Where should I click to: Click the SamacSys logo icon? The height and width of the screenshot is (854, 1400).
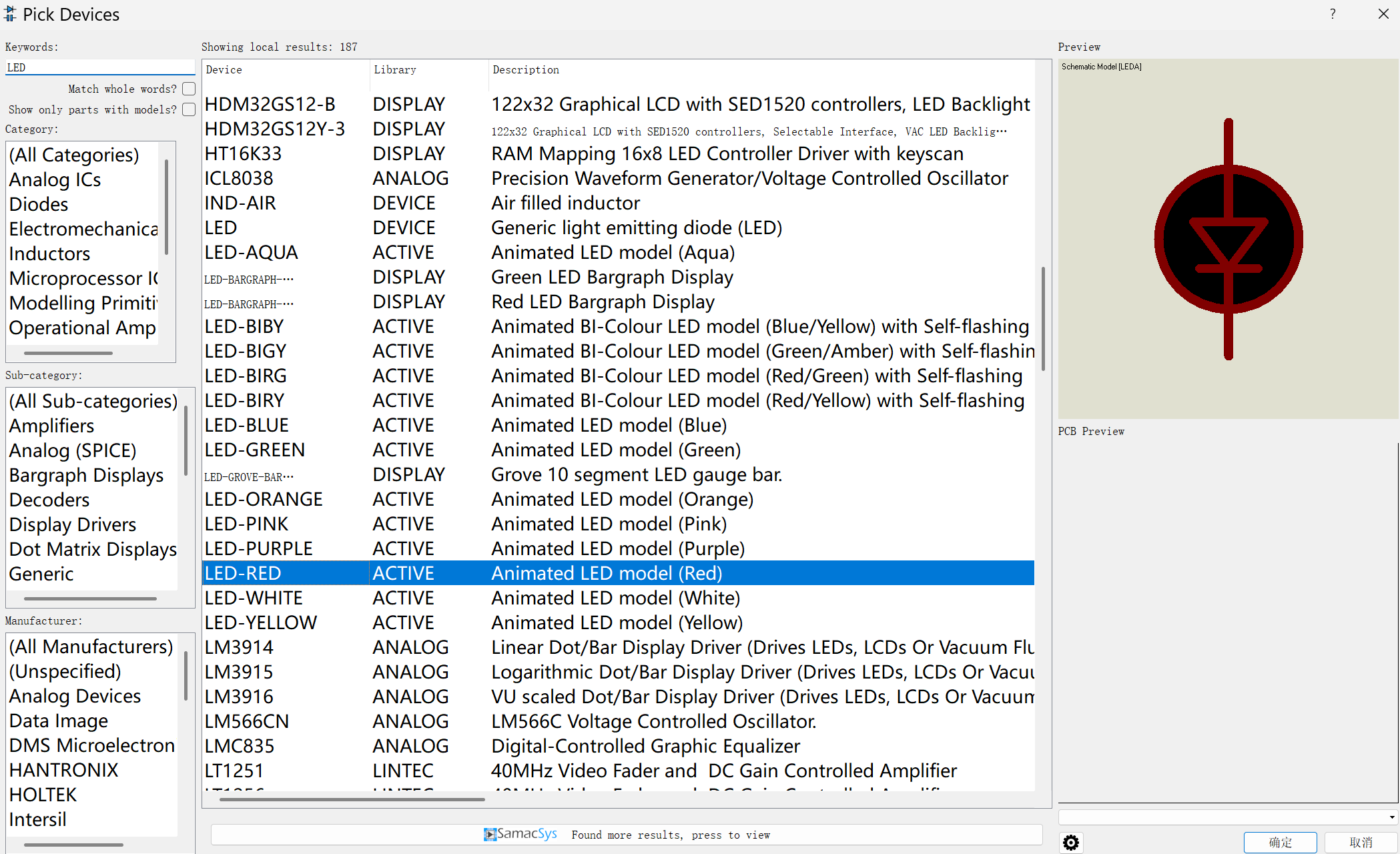(x=490, y=835)
